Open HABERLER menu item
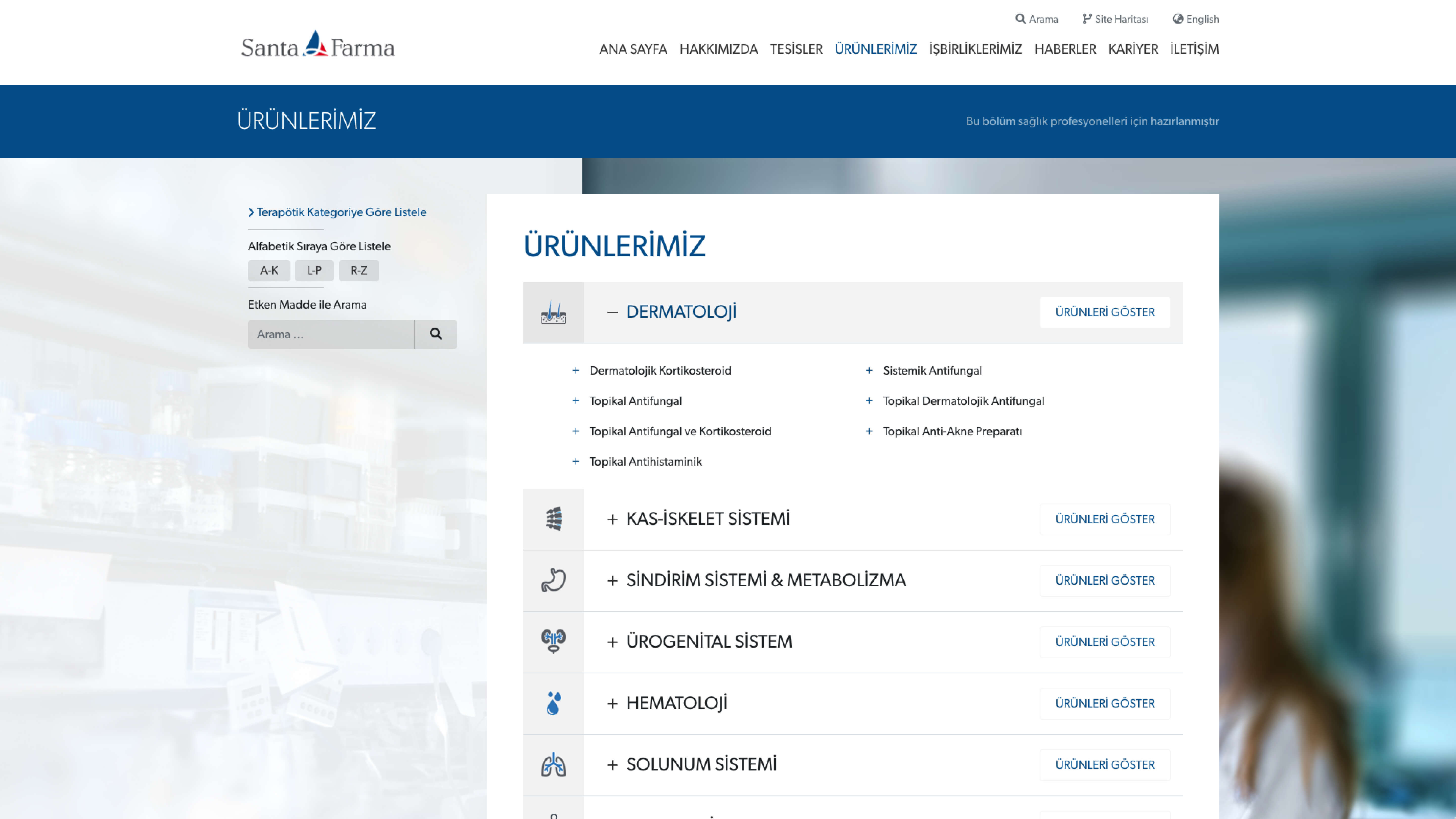Screen dimensions: 1456x819 click(1065, 49)
